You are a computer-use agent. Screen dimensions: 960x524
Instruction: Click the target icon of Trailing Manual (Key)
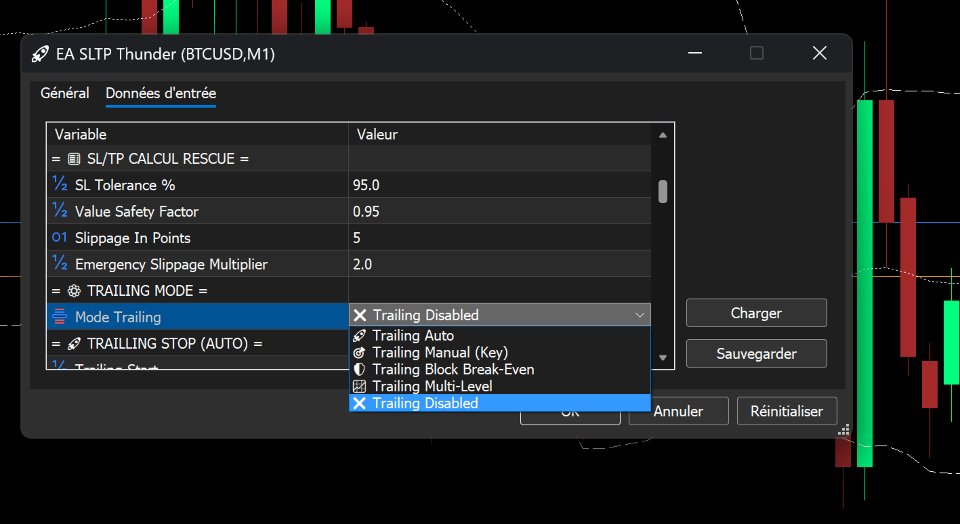359,353
